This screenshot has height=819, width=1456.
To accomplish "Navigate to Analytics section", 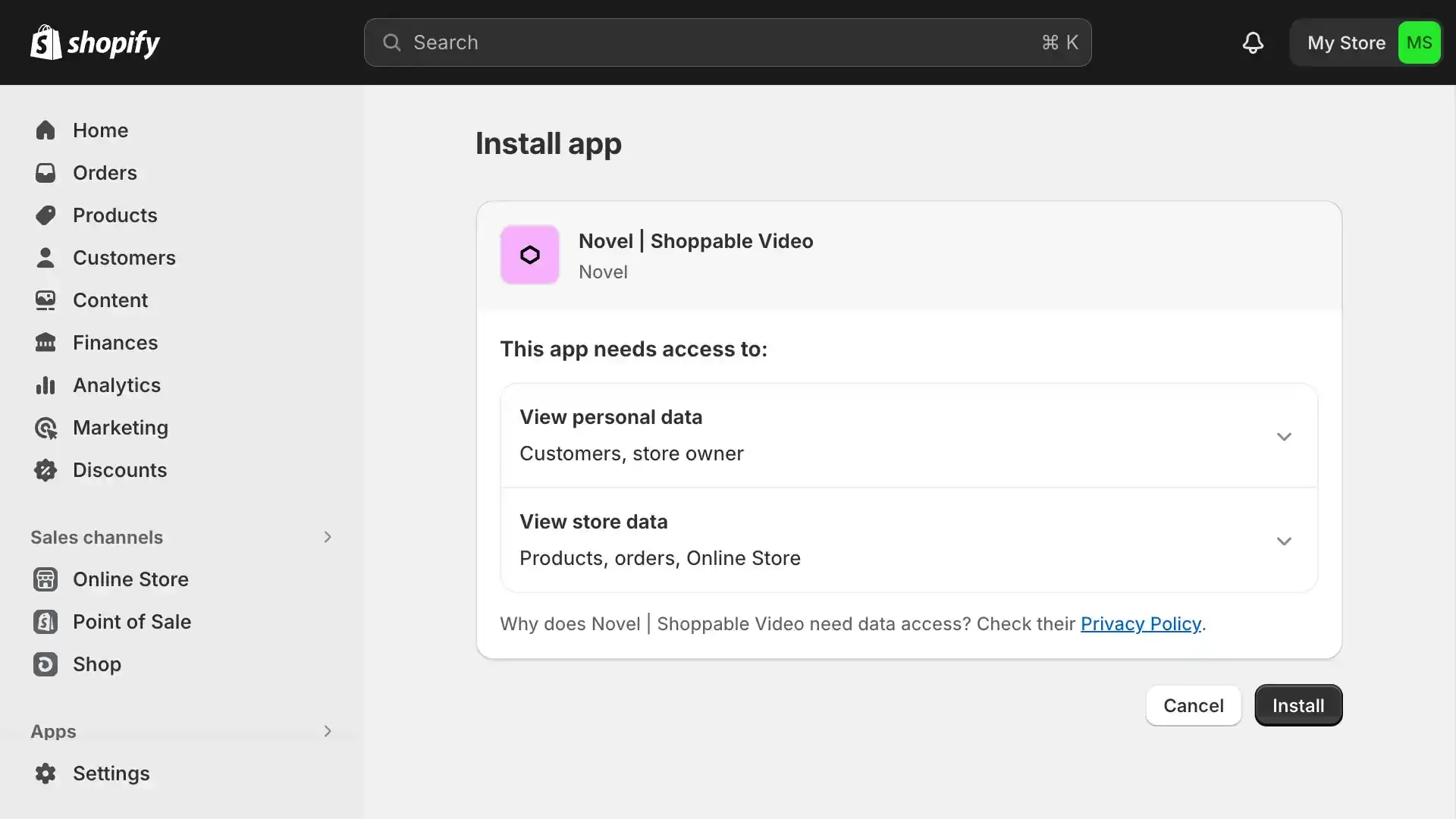I will point(117,384).
